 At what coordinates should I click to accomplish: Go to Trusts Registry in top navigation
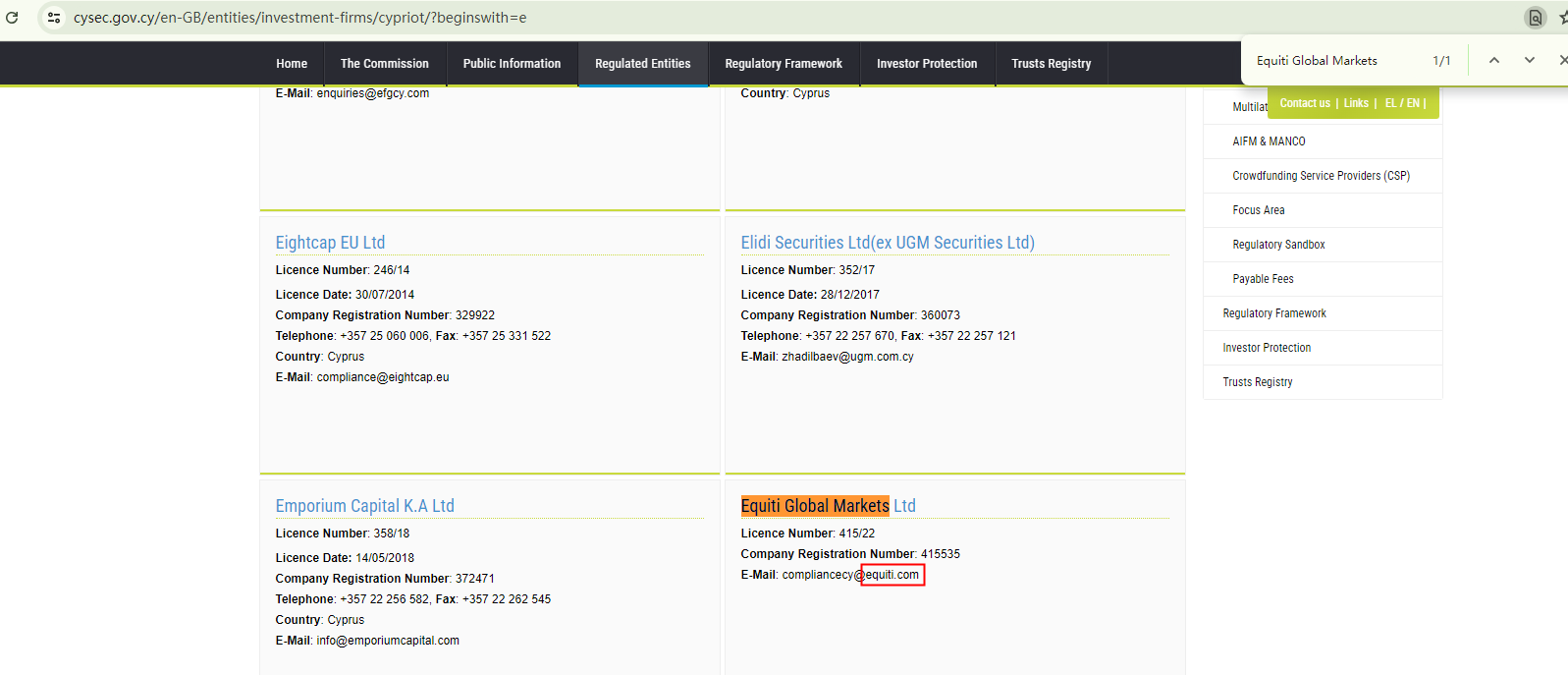click(1051, 64)
